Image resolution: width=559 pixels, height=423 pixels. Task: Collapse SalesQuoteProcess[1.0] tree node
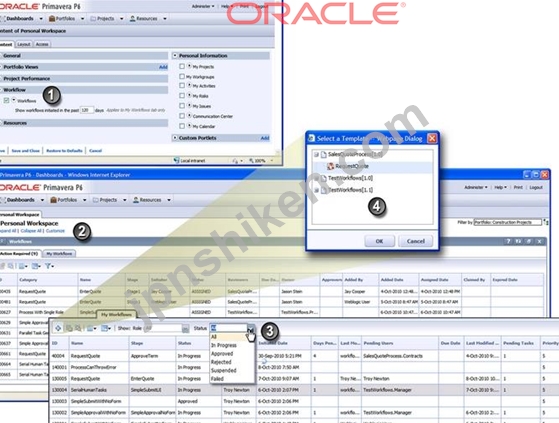click(316, 155)
